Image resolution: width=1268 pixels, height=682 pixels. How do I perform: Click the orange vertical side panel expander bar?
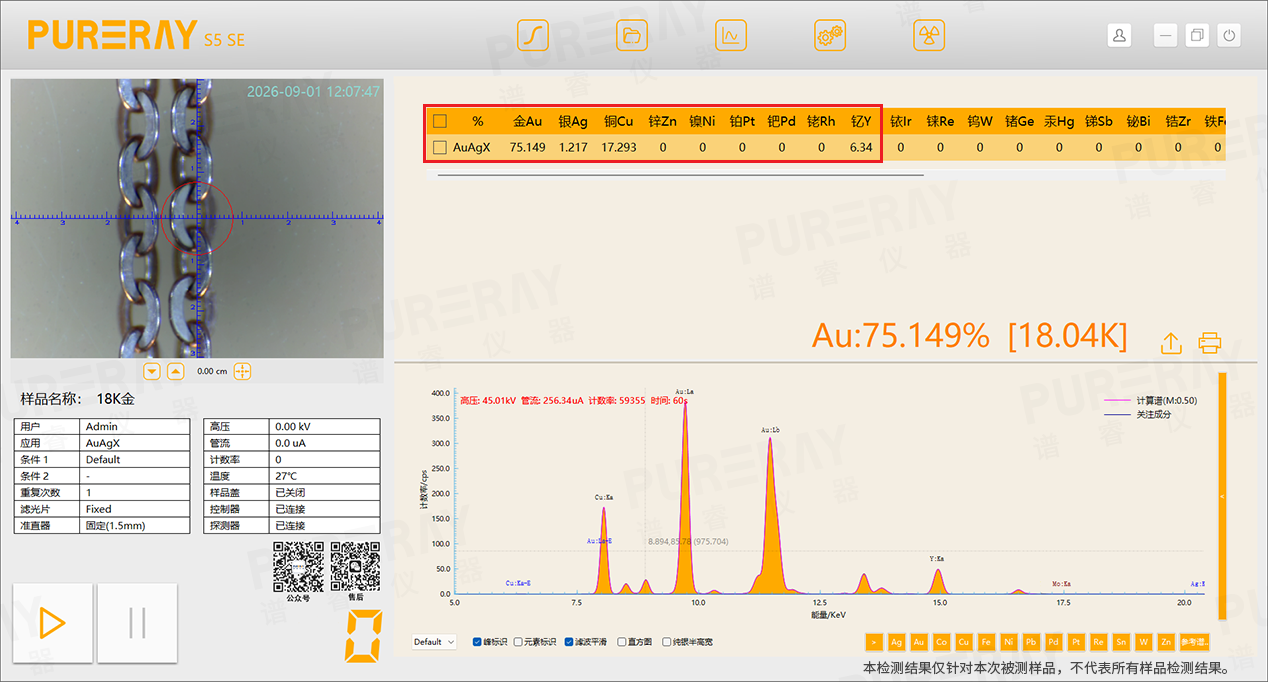pos(1221,497)
